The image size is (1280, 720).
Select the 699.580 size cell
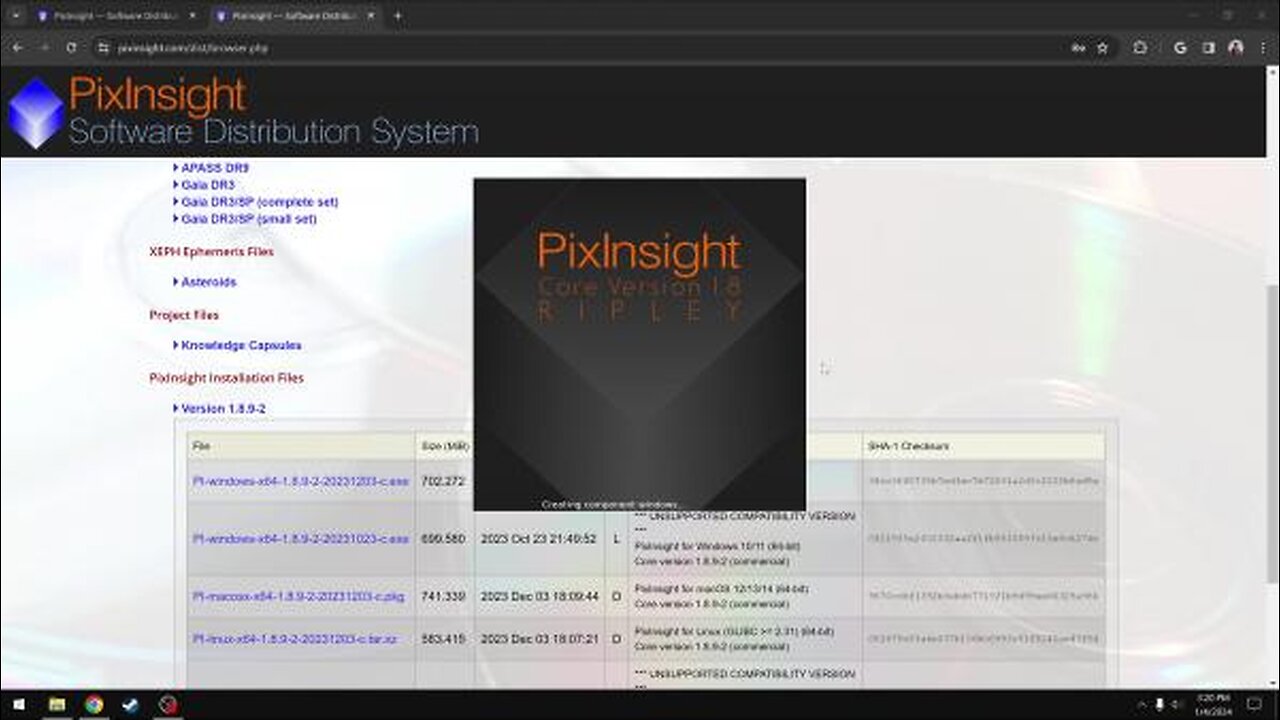point(444,539)
